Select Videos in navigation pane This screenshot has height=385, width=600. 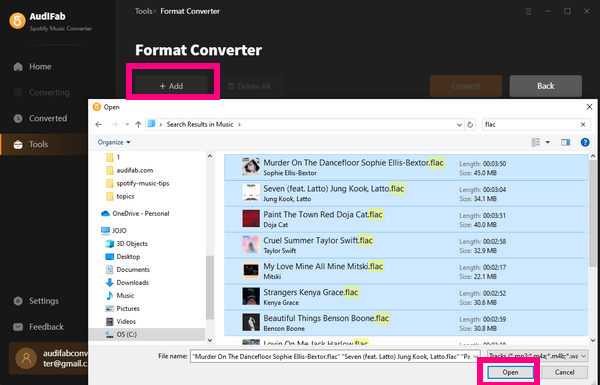[x=121, y=322]
